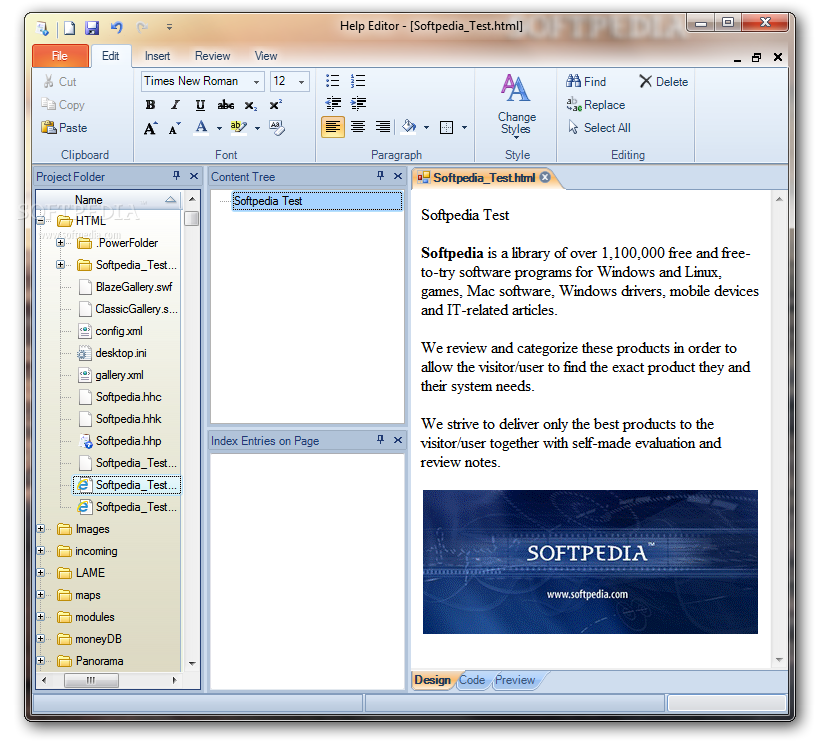
Task: Close the Project Folder panel
Action: click(194, 176)
